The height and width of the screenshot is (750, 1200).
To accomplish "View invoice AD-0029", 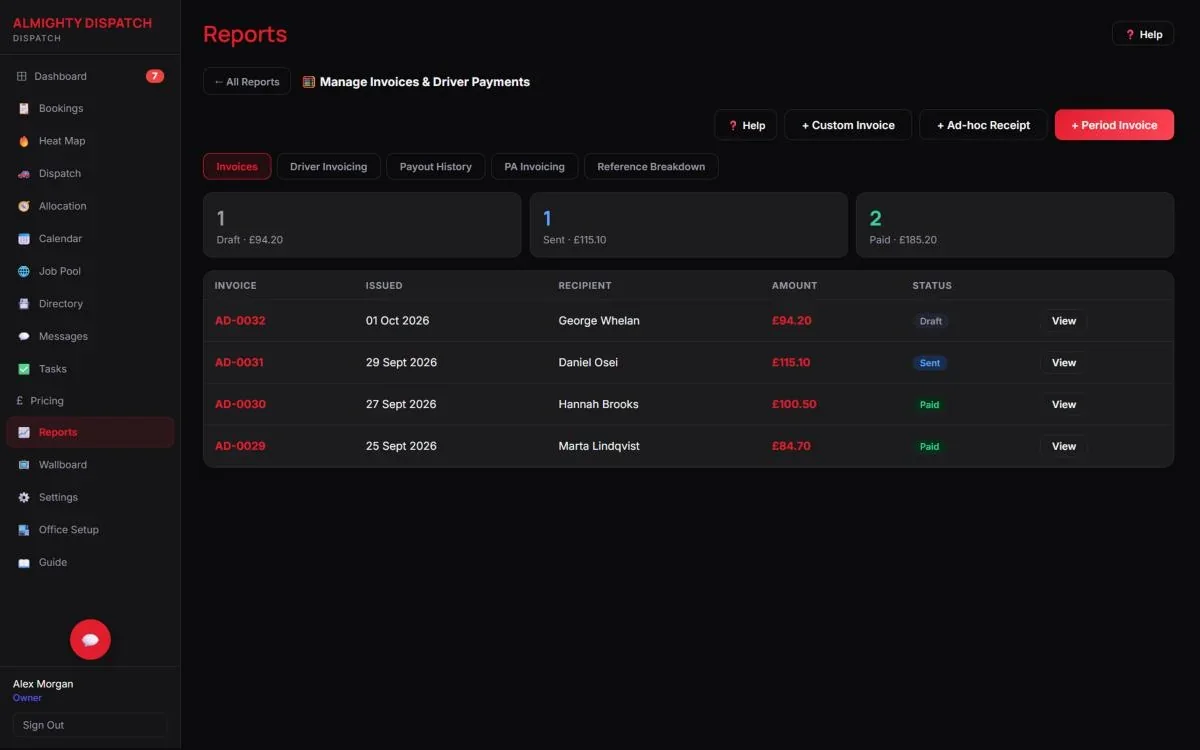I will click(1064, 446).
